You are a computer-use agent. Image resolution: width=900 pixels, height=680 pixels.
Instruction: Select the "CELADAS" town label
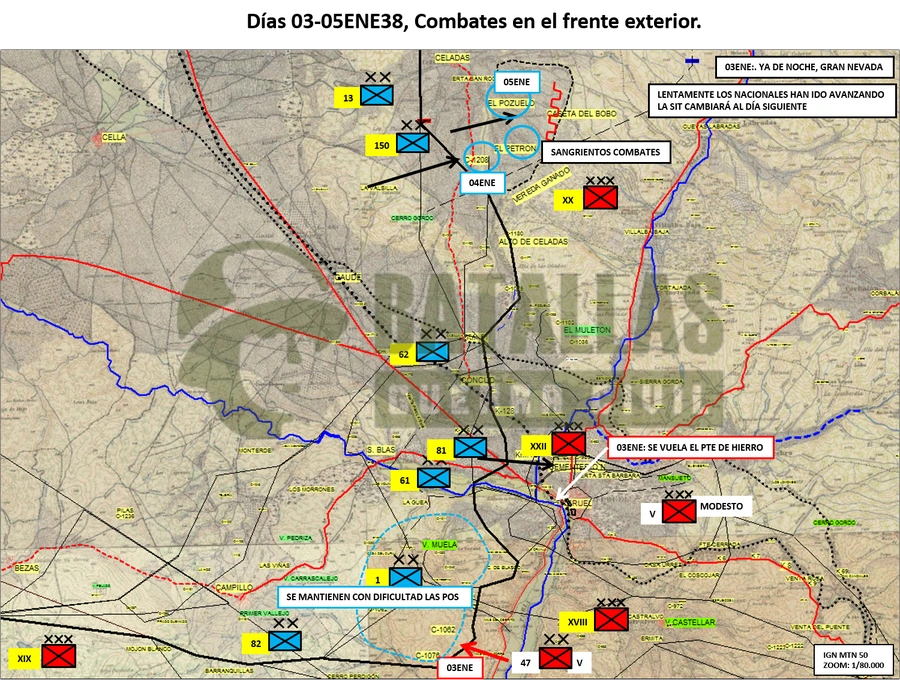[452, 58]
